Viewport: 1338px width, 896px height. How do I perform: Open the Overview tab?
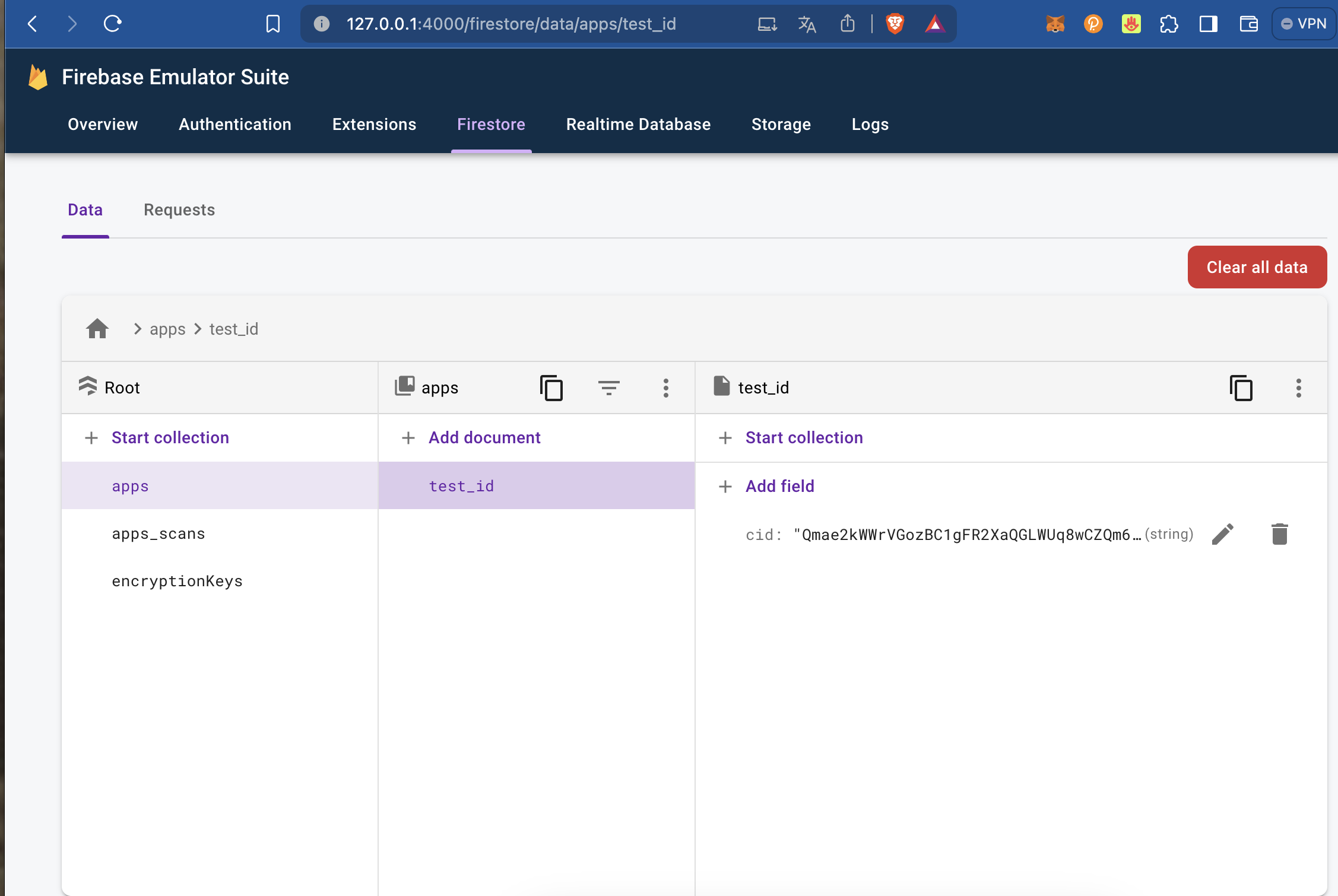tap(103, 124)
